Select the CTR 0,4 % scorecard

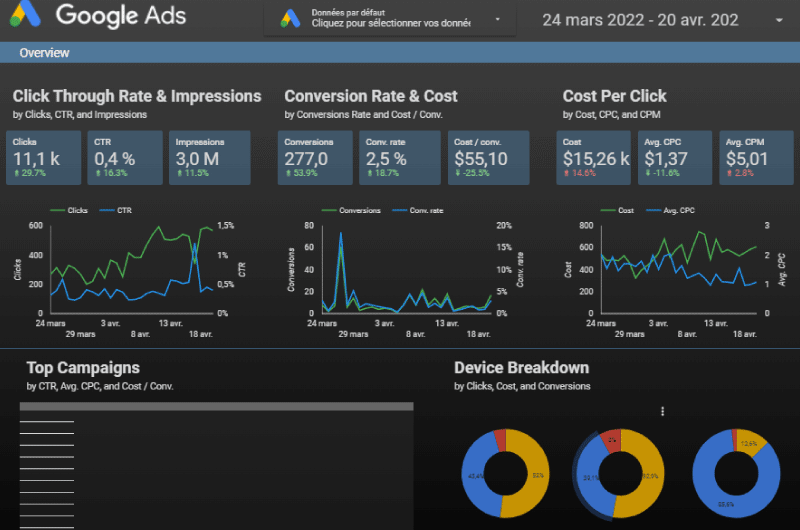pyautogui.click(x=125, y=157)
